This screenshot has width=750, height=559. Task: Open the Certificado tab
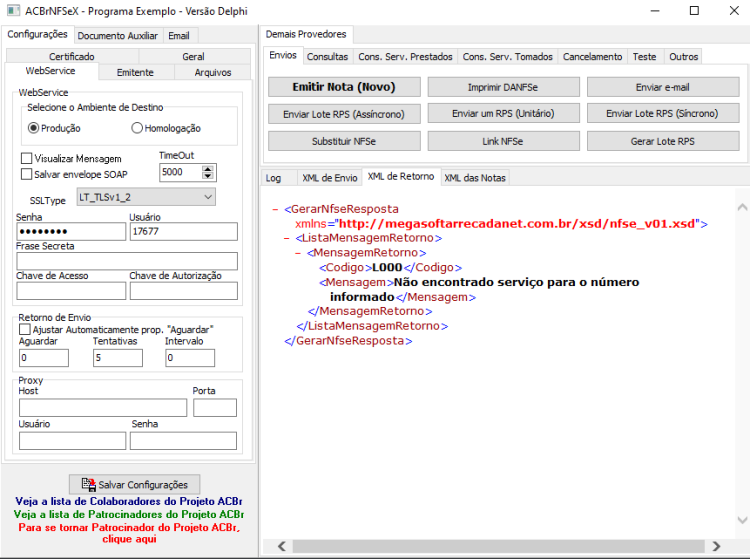tap(72, 56)
